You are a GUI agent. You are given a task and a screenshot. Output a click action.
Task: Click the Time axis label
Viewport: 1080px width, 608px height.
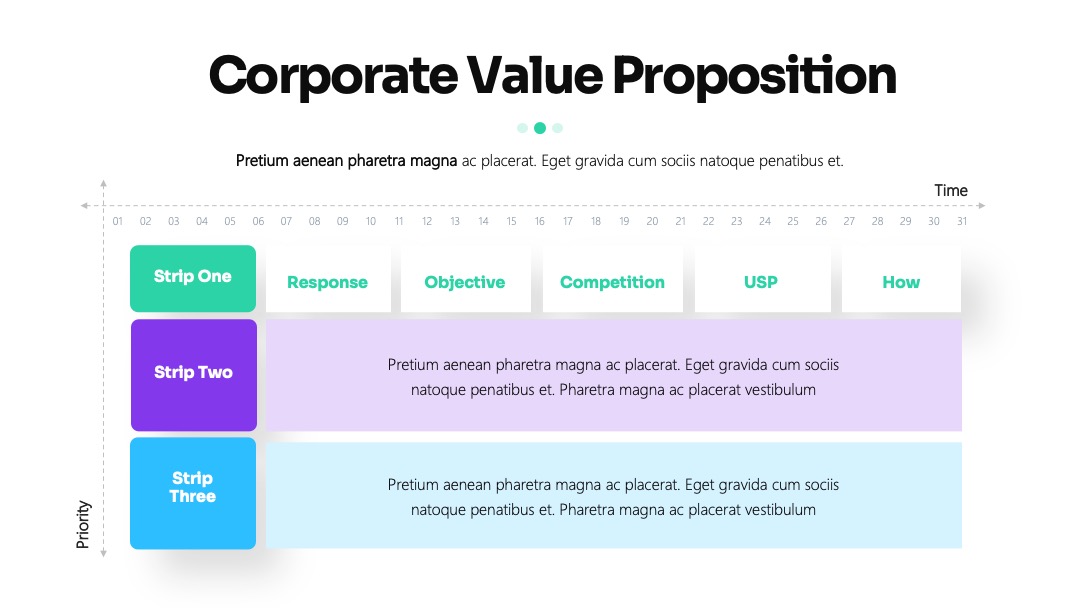951,191
